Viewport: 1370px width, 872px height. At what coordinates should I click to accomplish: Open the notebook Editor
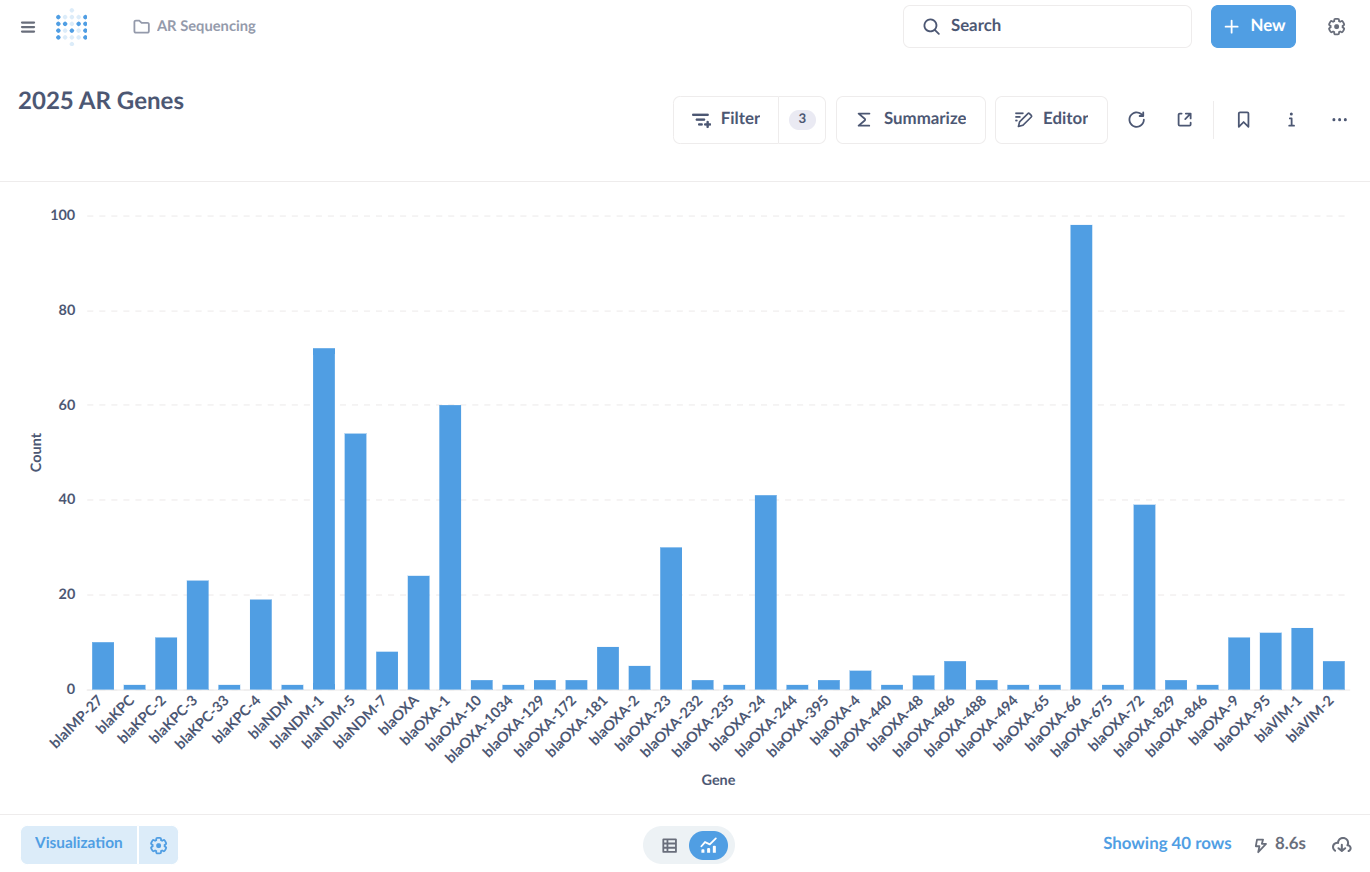pos(1051,120)
